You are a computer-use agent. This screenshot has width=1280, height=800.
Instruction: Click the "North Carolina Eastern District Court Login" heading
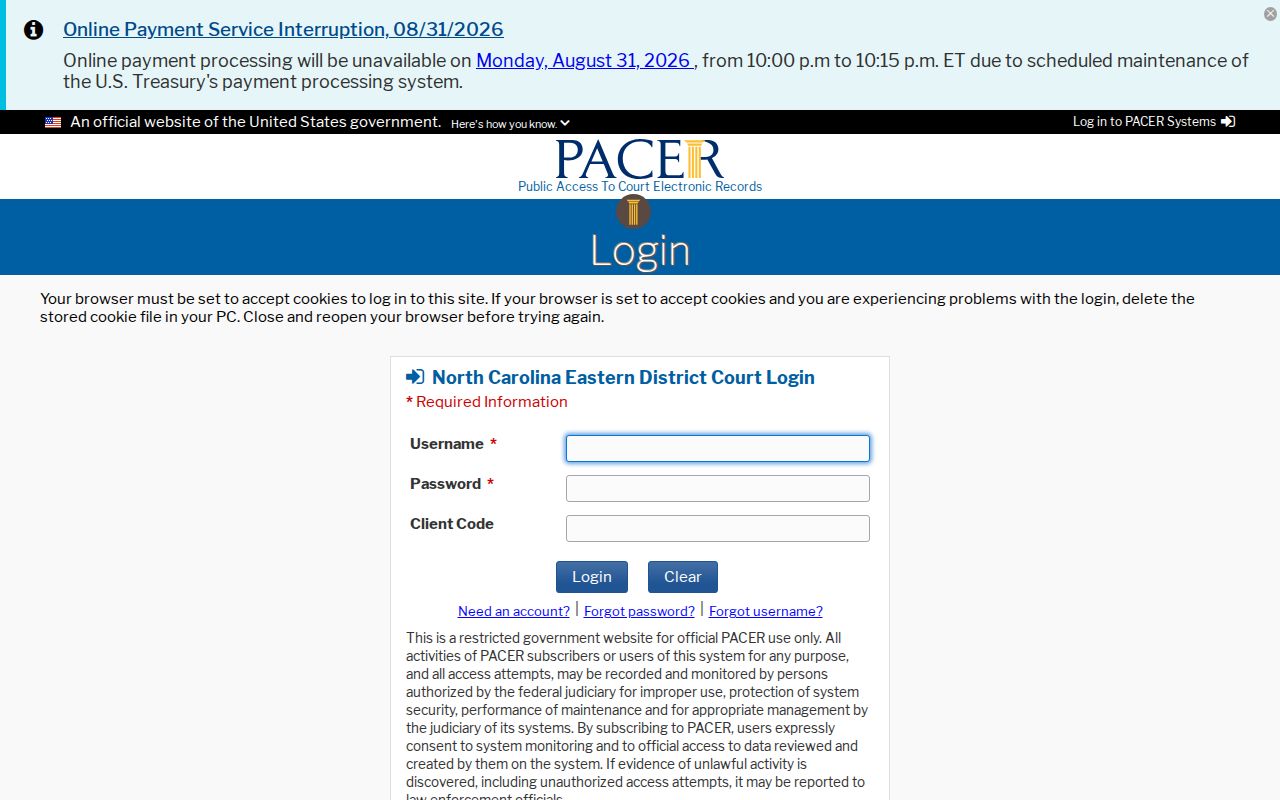(623, 377)
